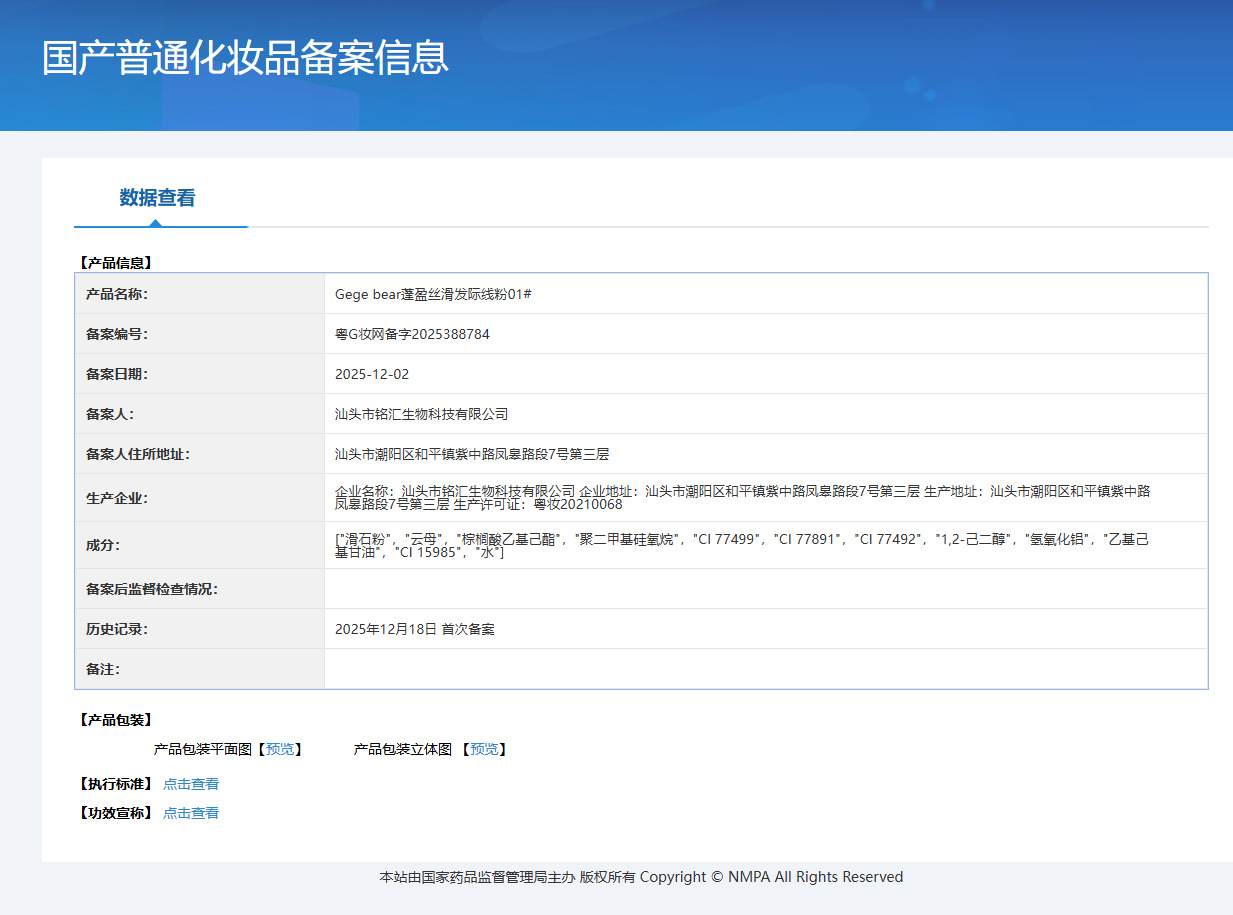The height and width of the screenshot is (915, 1233).
Task: Click the 产品名称 row label
Action: coord(117,294)
